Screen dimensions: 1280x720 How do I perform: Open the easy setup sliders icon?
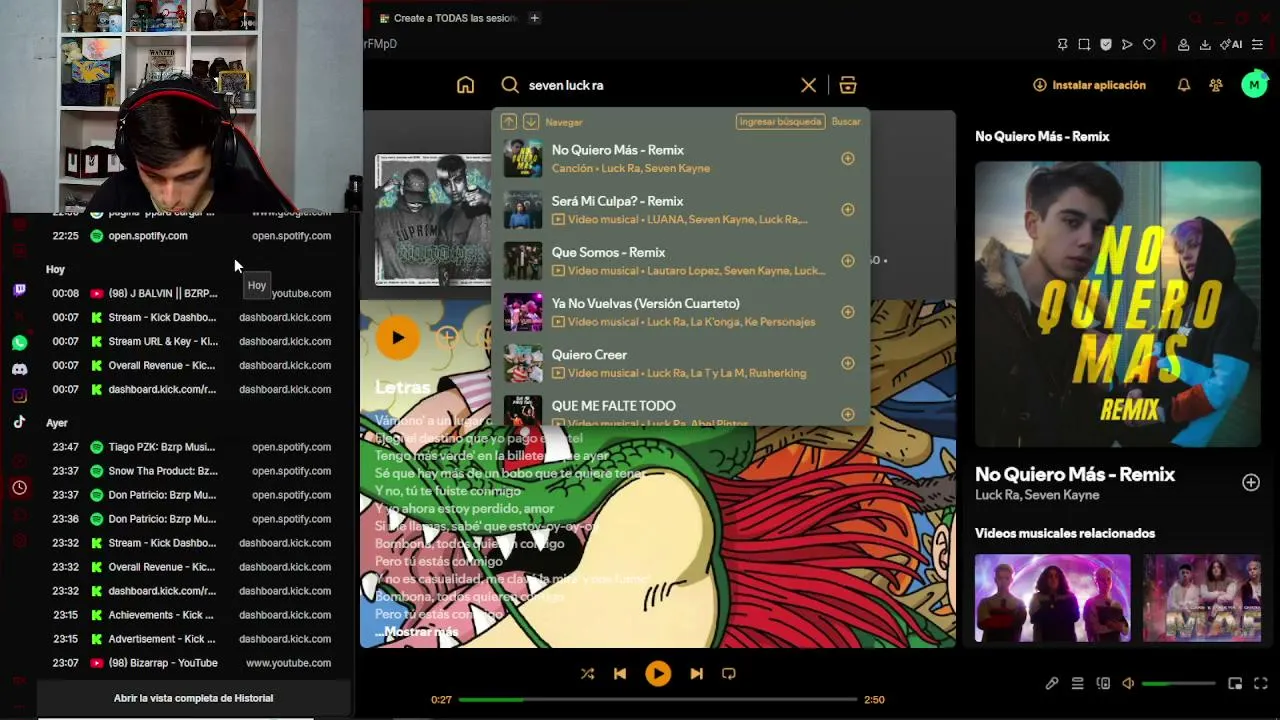[1257, 44]
